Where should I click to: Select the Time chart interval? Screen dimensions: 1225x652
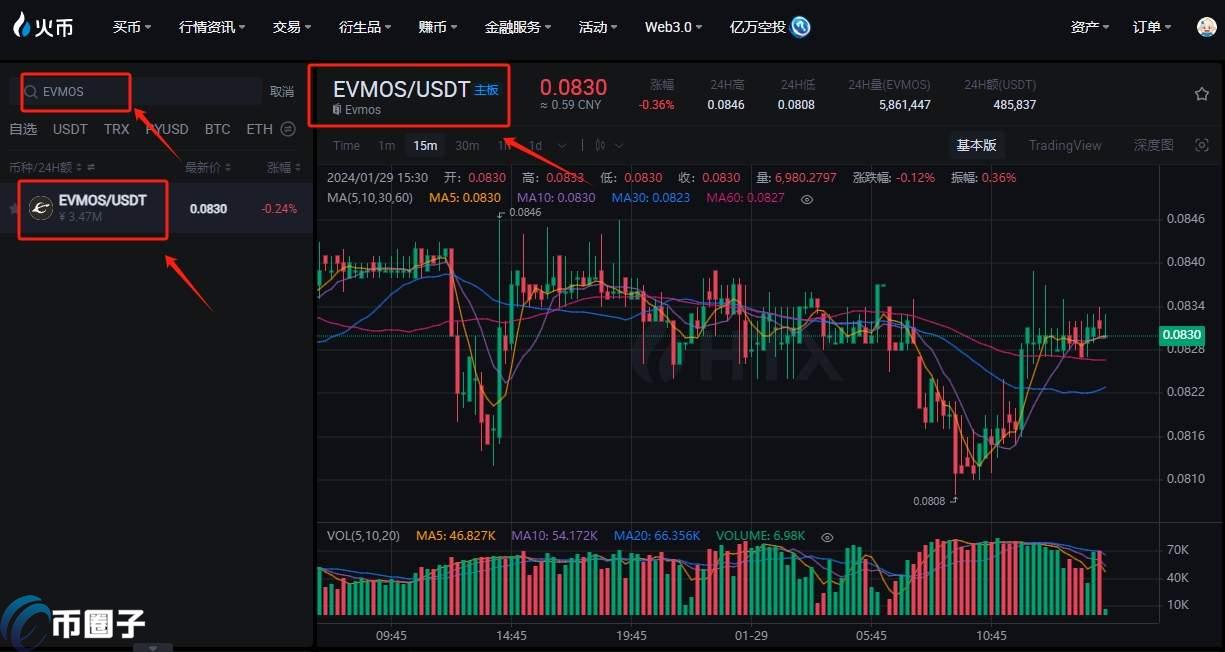(x=346, y=145)
